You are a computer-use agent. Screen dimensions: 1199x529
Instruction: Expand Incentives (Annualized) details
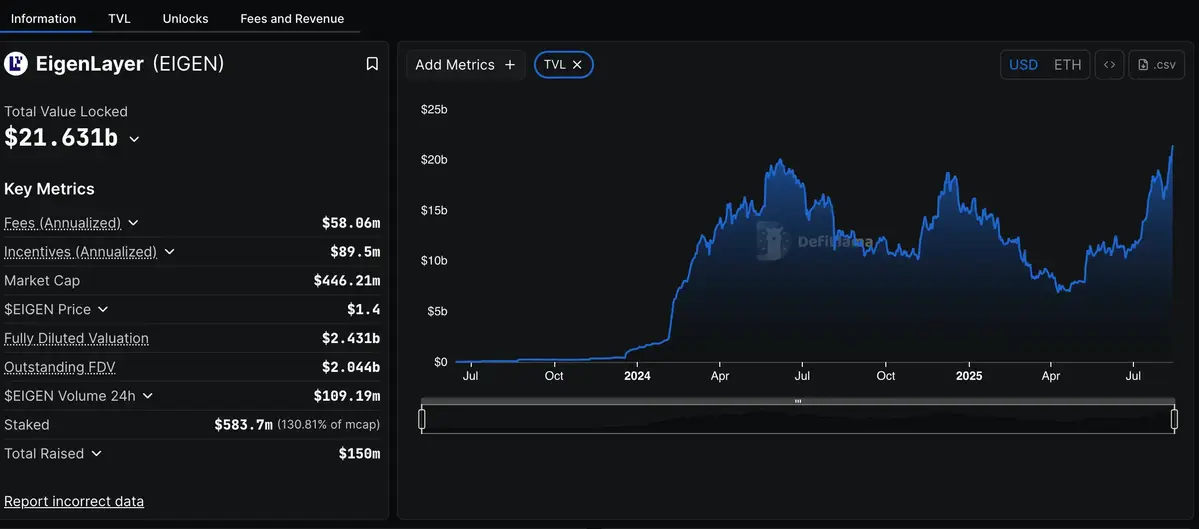[x=169, y=252]
